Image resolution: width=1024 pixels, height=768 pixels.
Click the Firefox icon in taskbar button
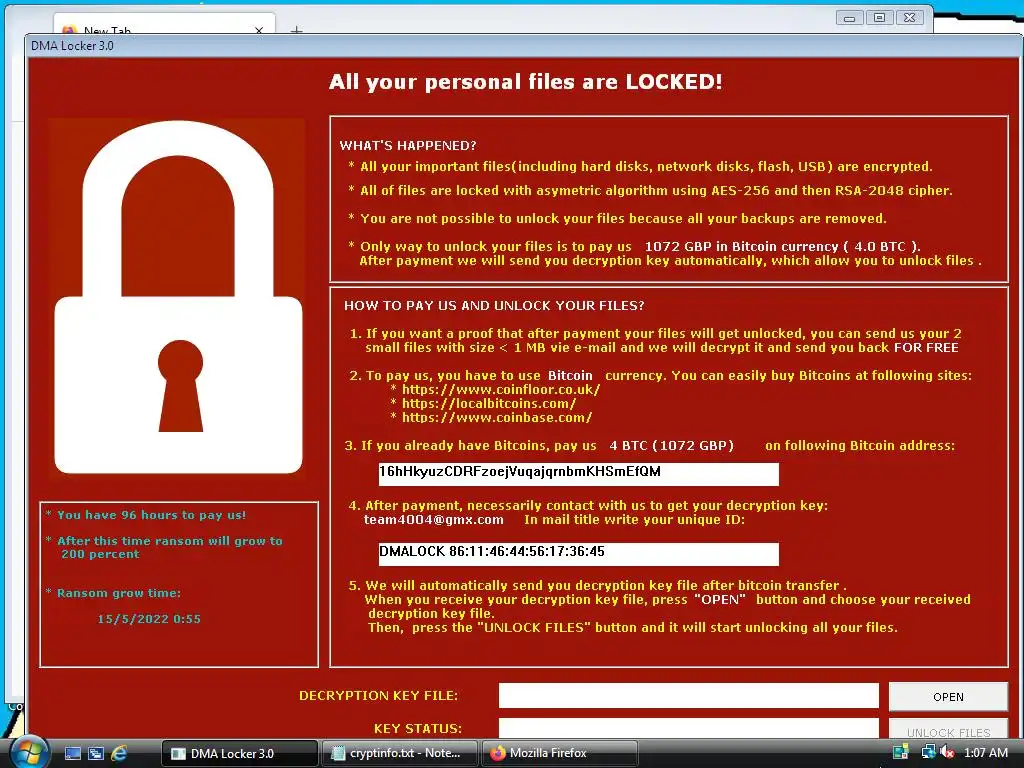pos(498,753)
